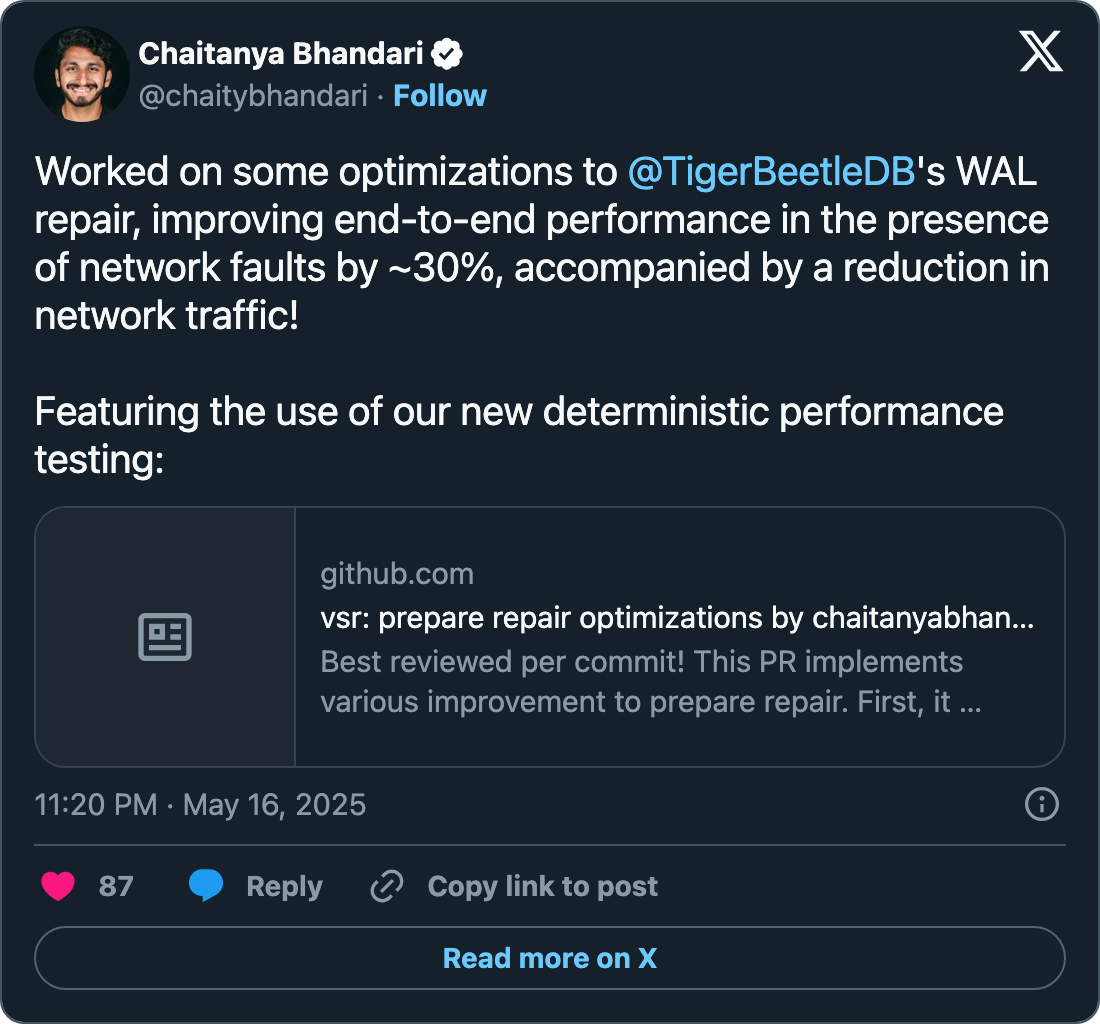Open the vsr prepare repair optimizations card title
Screen dimensions: 1100x1024
point(677,619)
